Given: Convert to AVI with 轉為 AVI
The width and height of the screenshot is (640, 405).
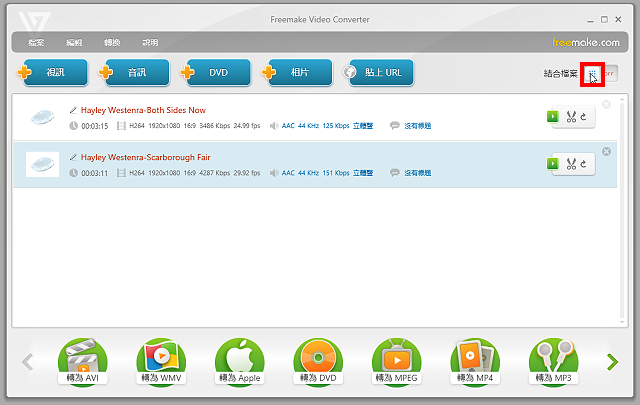Looking at the screenshot, I should (82, 362).
